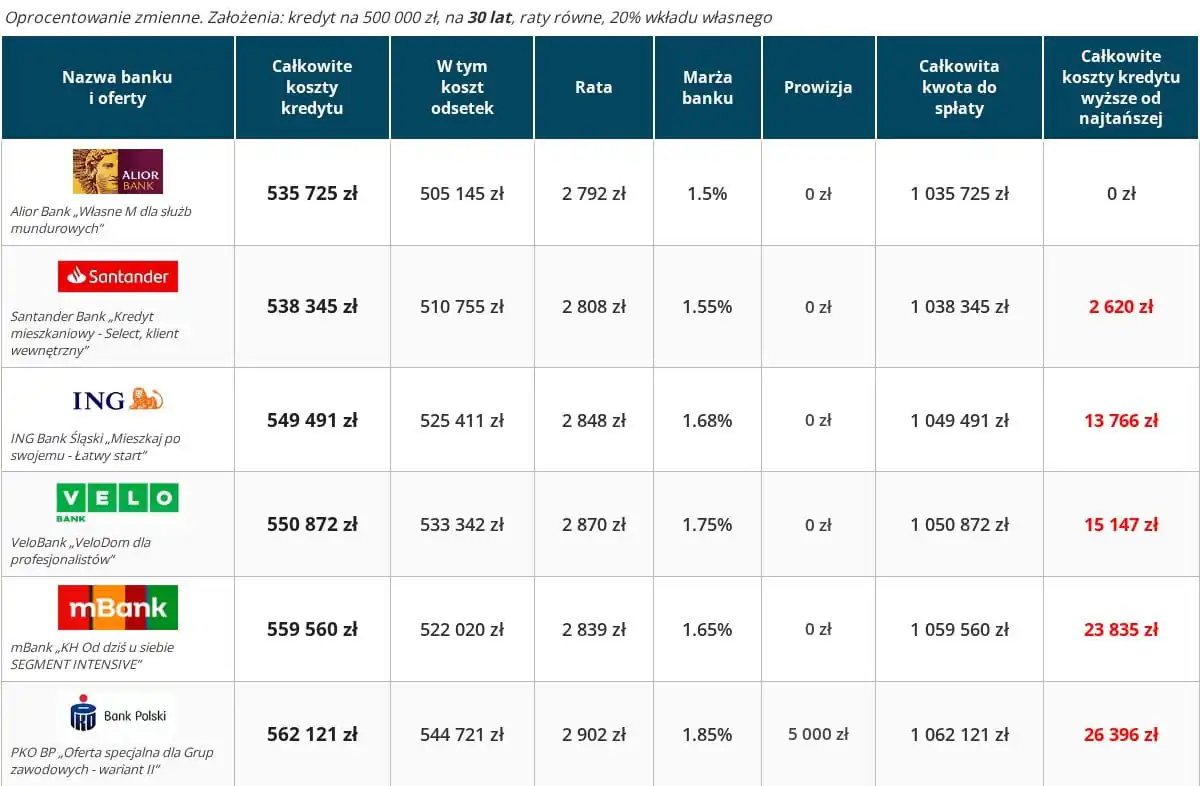Open mBank KH Od dziś u siebie offer
The height and width of the screenshot is (786, 1200).
click(93, 655)
